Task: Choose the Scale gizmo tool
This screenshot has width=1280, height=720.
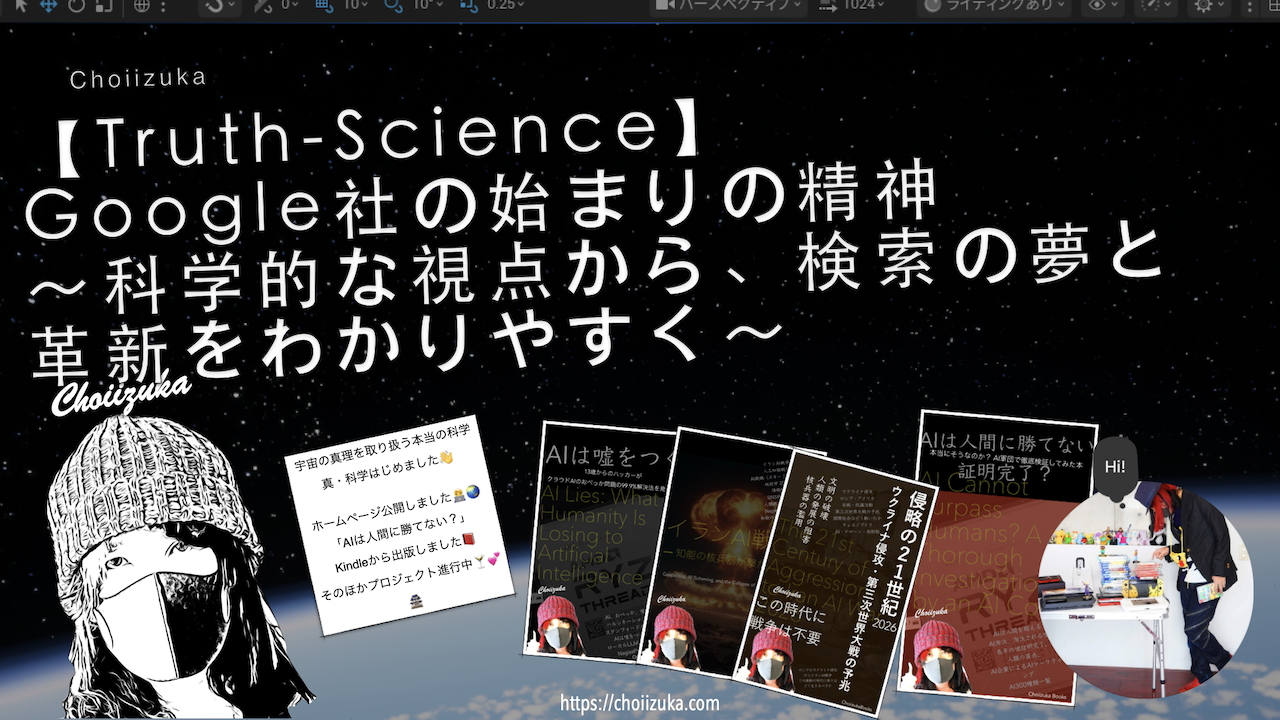Action: click(x=104, y=5)
